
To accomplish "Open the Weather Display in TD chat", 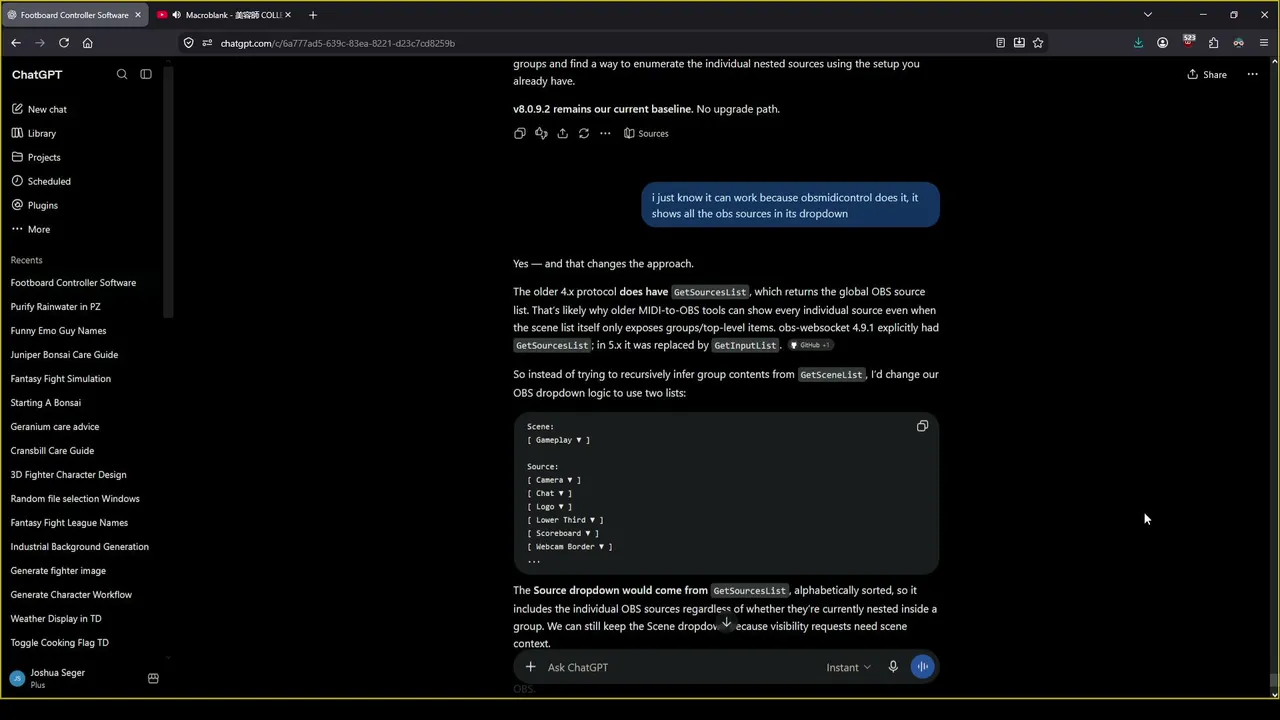I will coord(56,619).
